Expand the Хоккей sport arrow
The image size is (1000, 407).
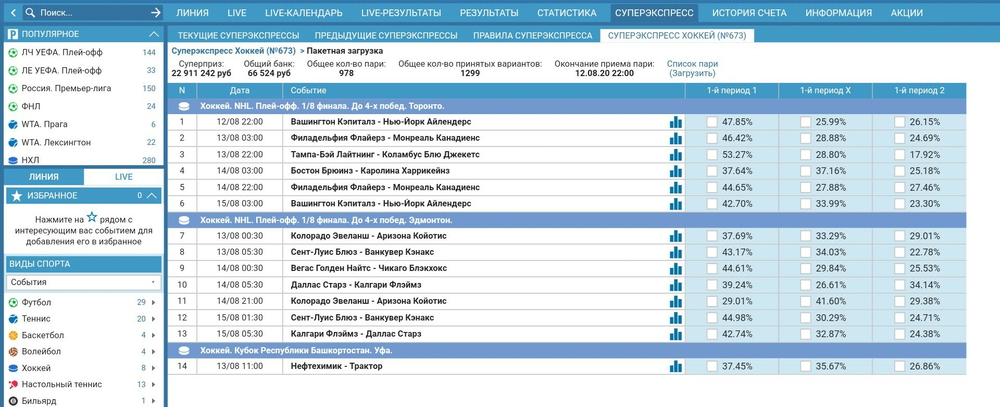point(154,368)
